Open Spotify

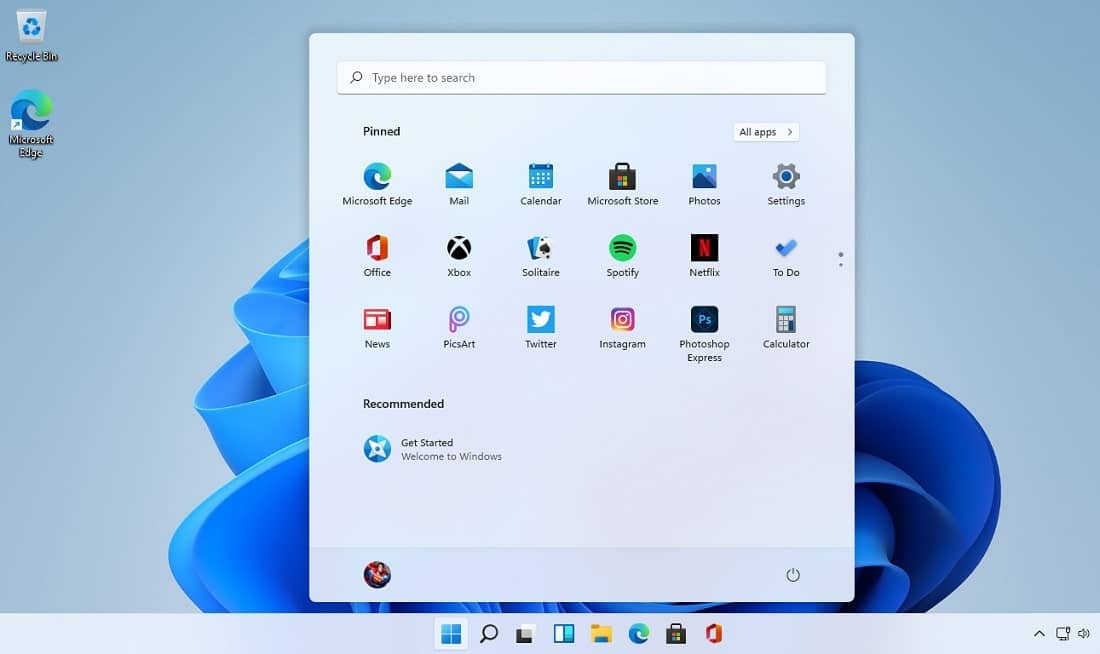(x=622, y=256)
